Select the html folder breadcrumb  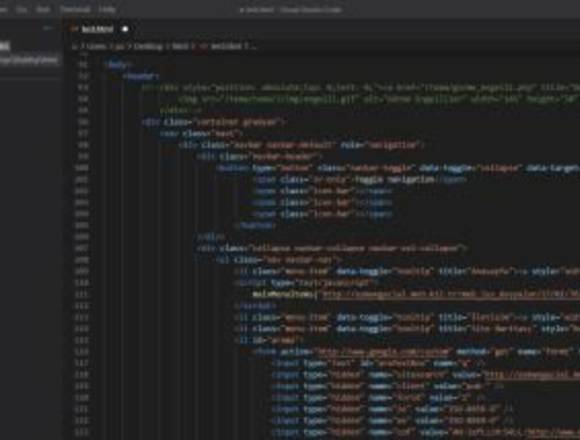coord(180,47)
